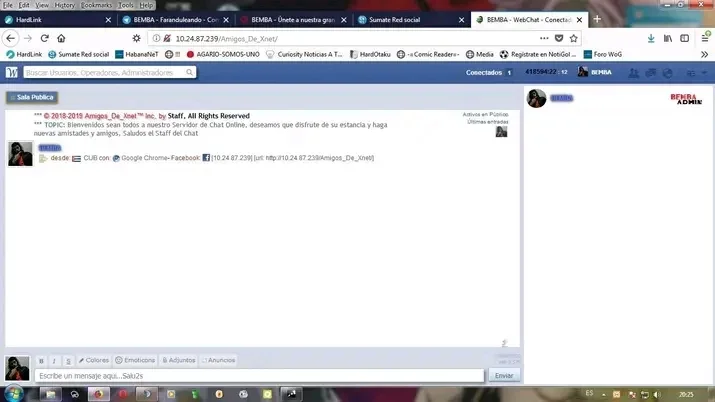Open the messages icon in chat header
The height and width of the screenshot is (402, 715).
[650, 72]
